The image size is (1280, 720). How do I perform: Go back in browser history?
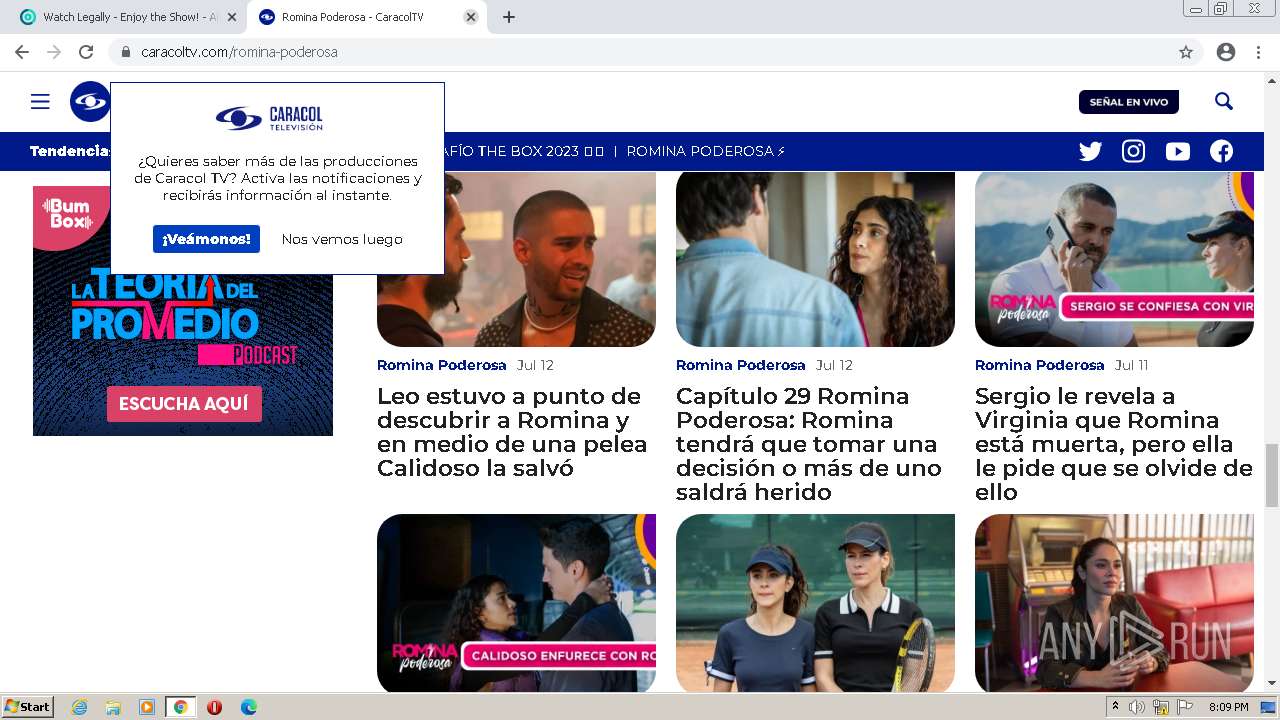22,52
